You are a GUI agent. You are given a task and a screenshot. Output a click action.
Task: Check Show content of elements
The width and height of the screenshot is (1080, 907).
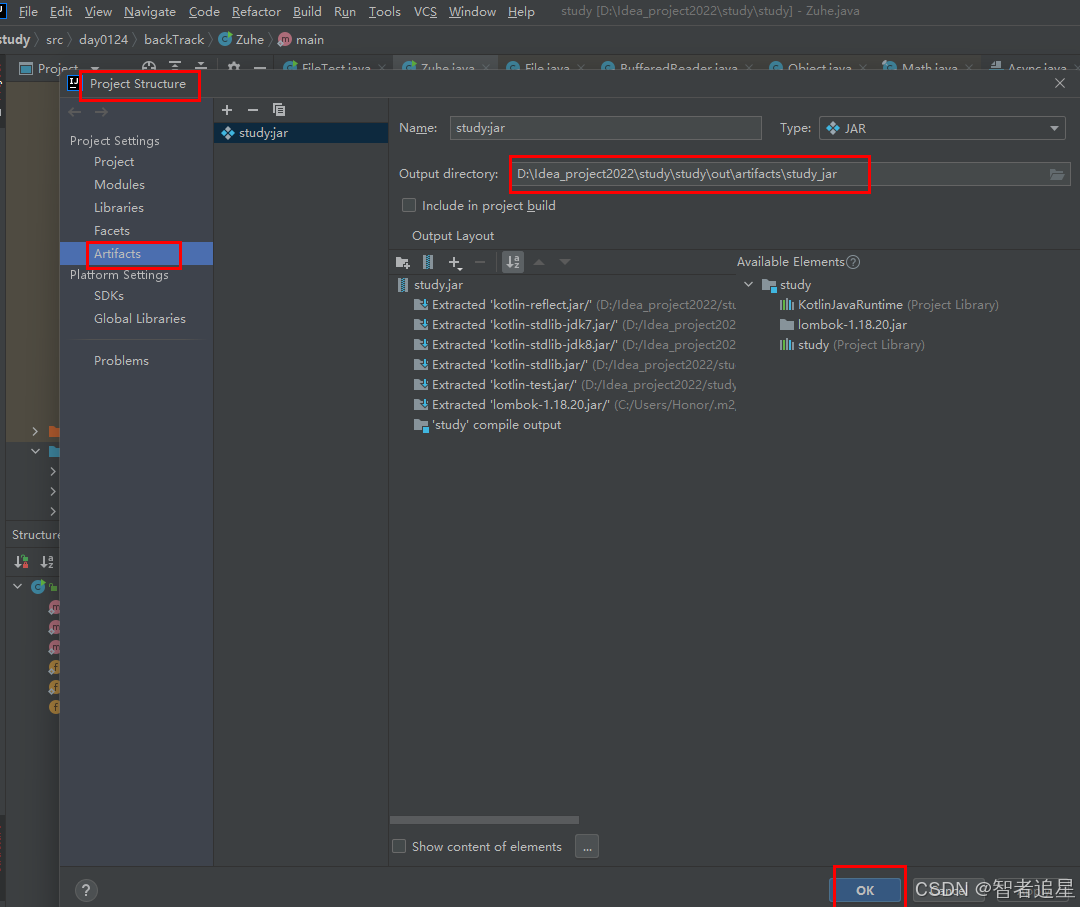point(399,846)
